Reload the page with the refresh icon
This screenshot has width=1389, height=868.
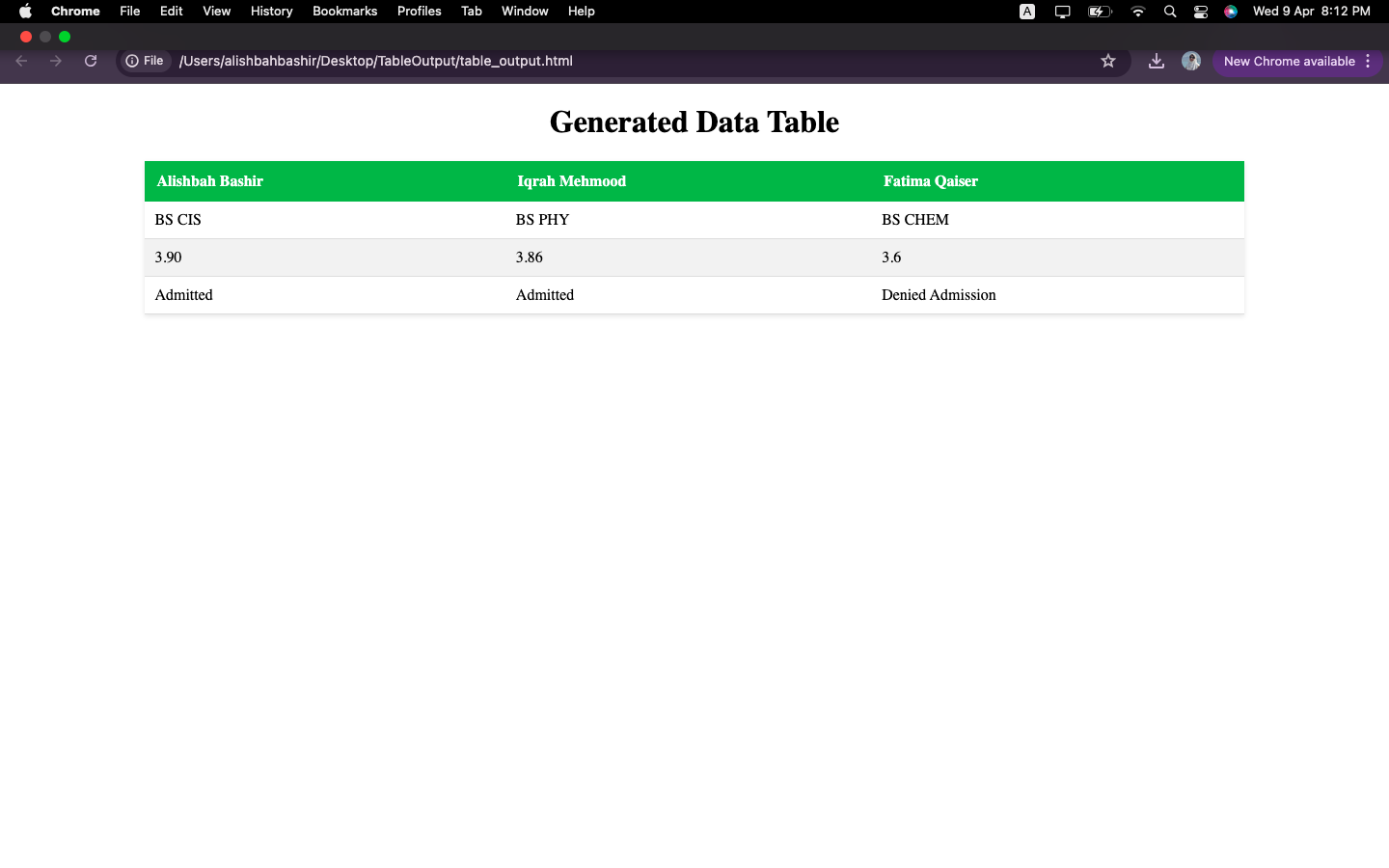click(x=91, y=61)
